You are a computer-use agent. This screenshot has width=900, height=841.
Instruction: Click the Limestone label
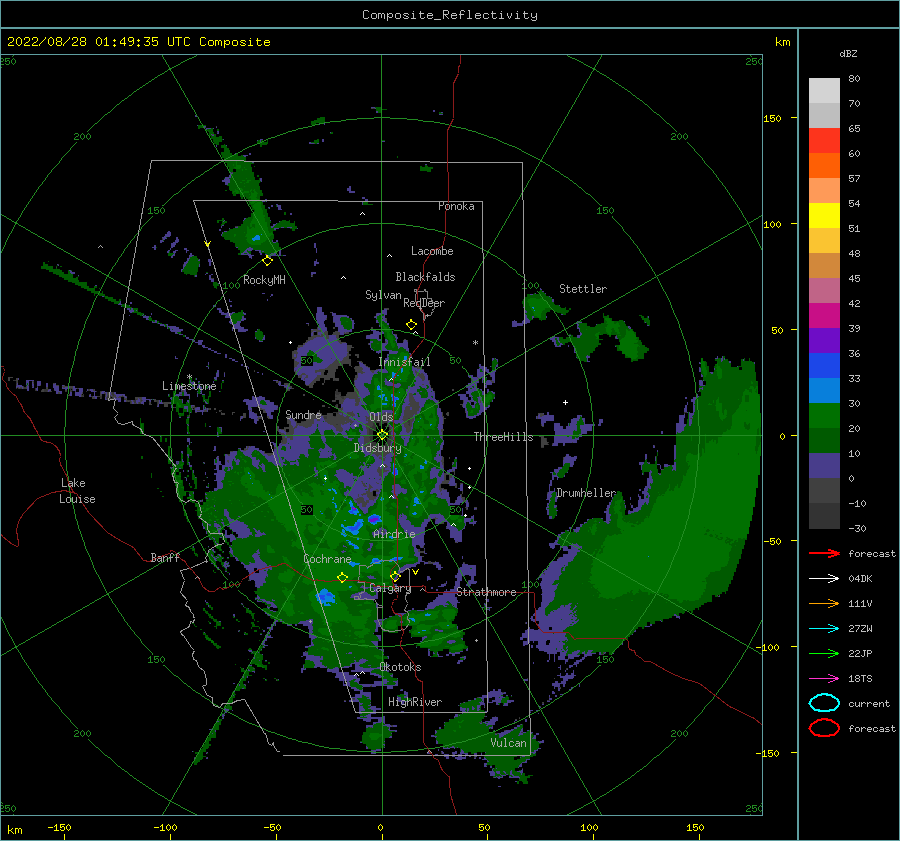(189, 386)
